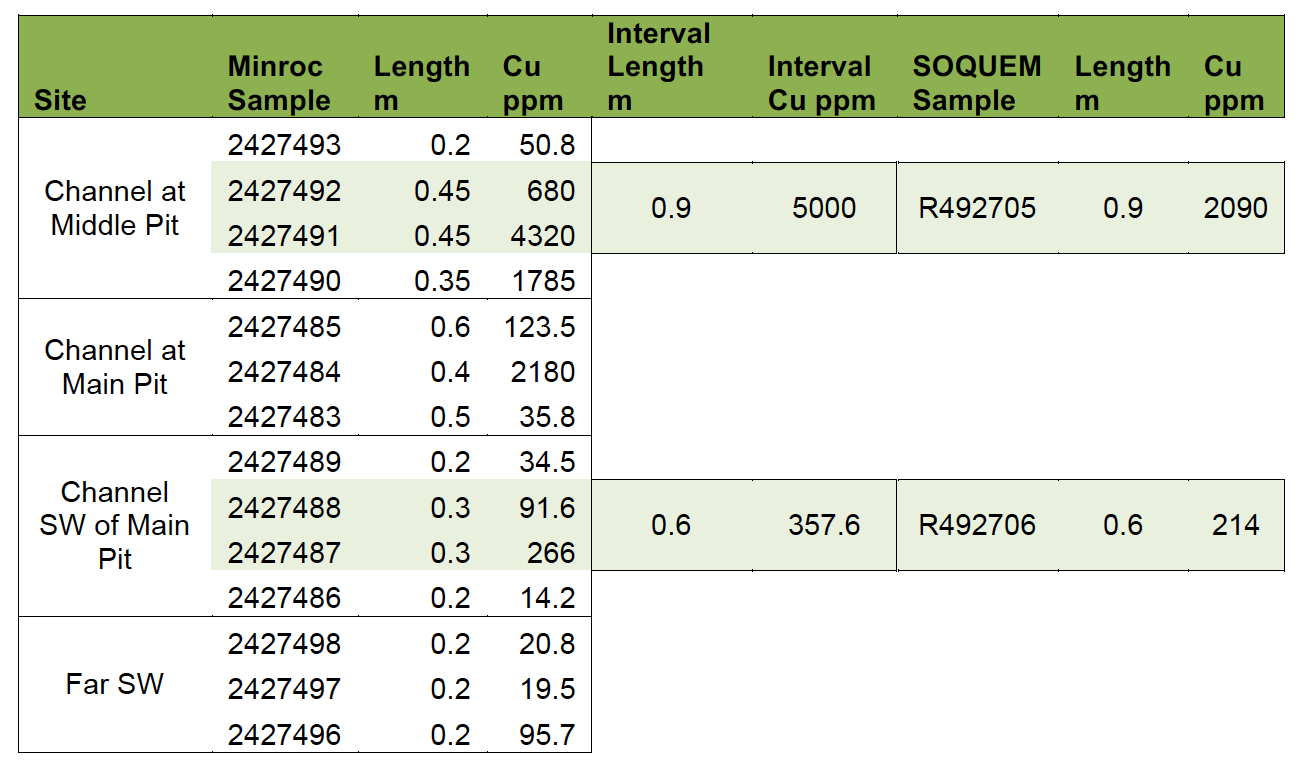The image size is (1310, 776).
Task: Select the Cu value 50.8
Action: point(547,145)
